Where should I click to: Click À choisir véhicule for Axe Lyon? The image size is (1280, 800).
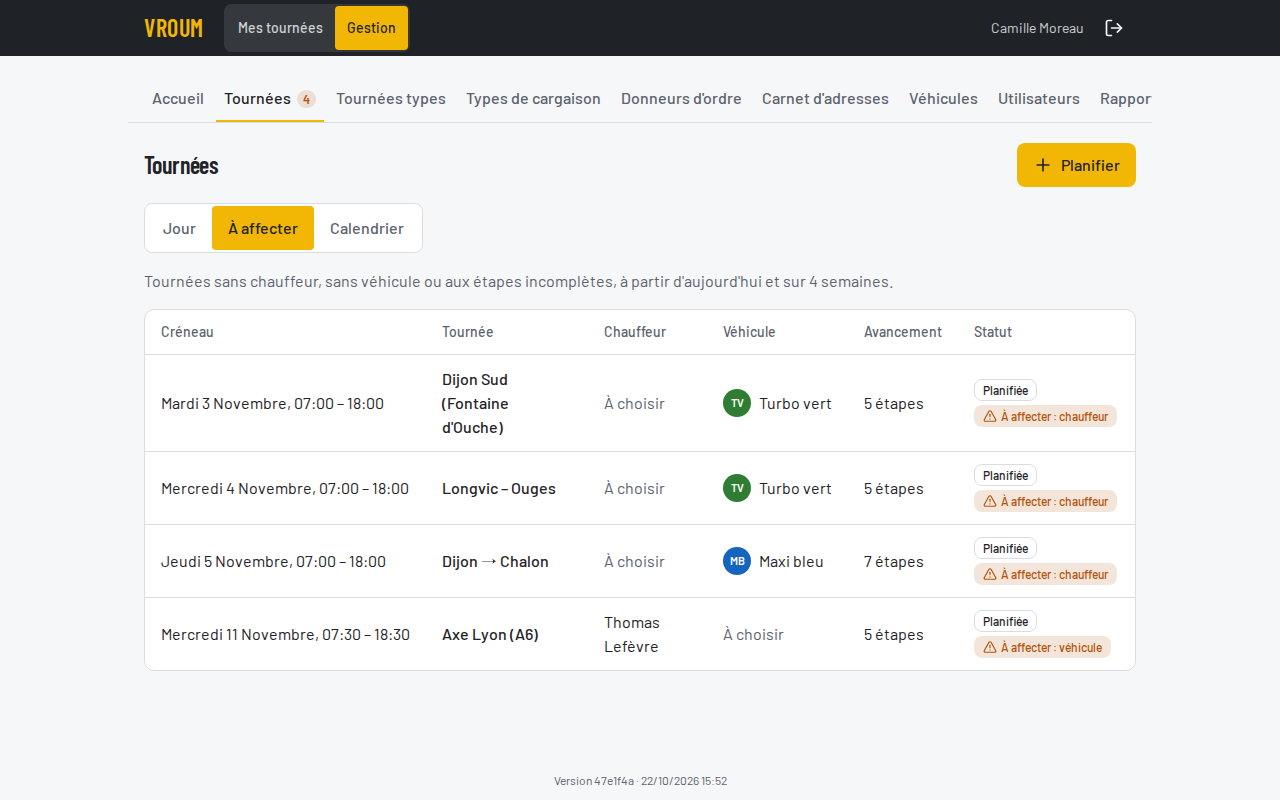tap(753, 634)
